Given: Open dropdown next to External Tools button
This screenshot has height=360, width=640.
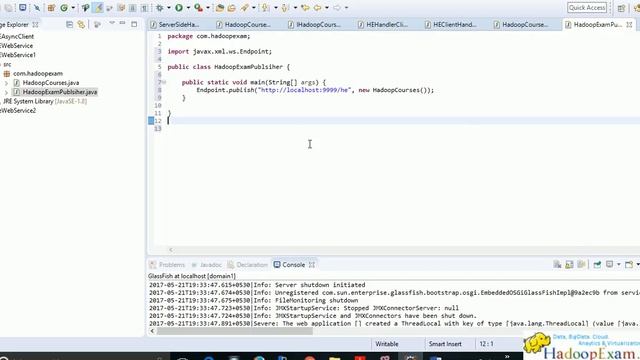Looking at the screenshot, I should [208, 7].
